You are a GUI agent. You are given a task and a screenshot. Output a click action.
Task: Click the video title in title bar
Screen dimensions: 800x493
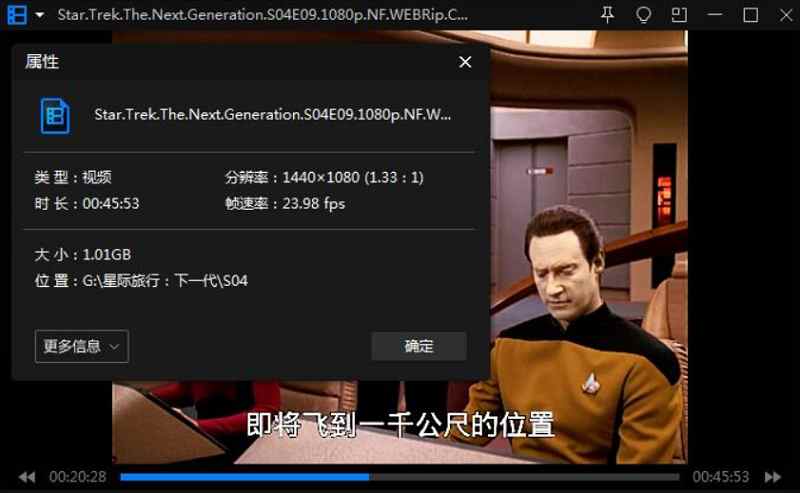(262, 15)
